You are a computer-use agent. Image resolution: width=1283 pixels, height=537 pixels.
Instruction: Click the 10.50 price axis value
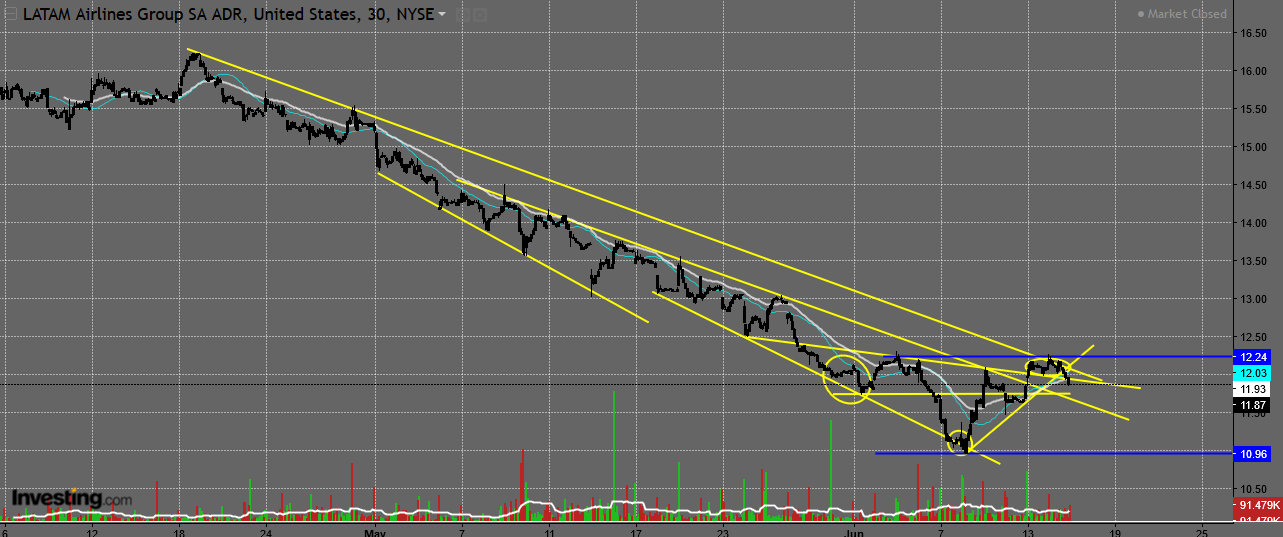click(x=1255, y=489)
